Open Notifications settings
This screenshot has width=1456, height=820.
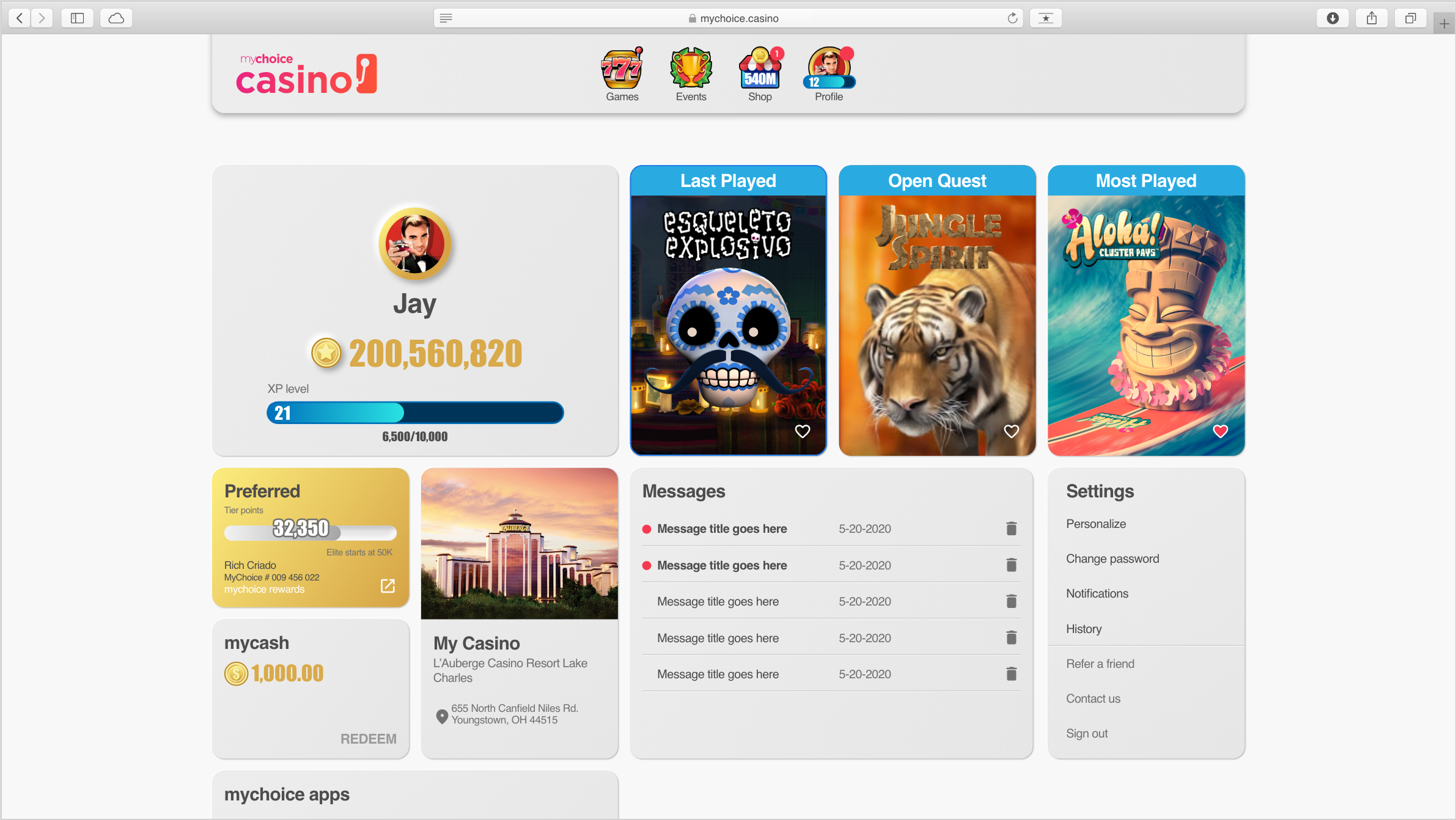click(1097, 594)
